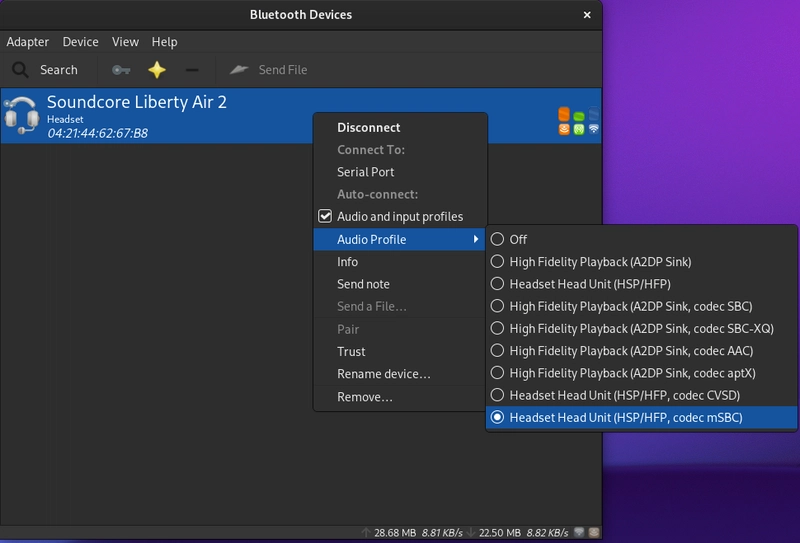Click the Trust star icon in toolbar
Viewport: 800px width, 543px height.
(x=157, y=70)
